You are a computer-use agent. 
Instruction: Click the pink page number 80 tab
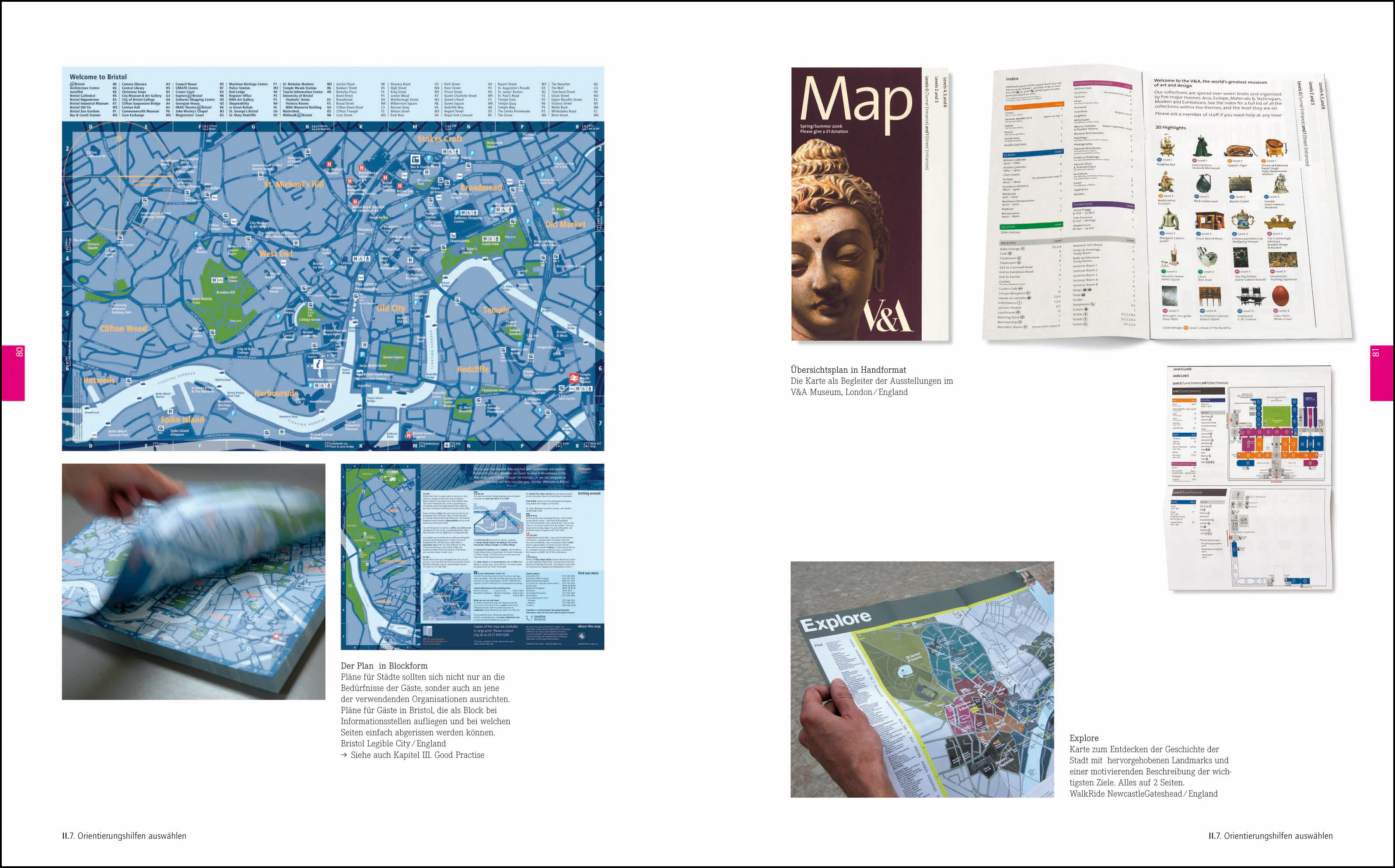tap(13, 373)
